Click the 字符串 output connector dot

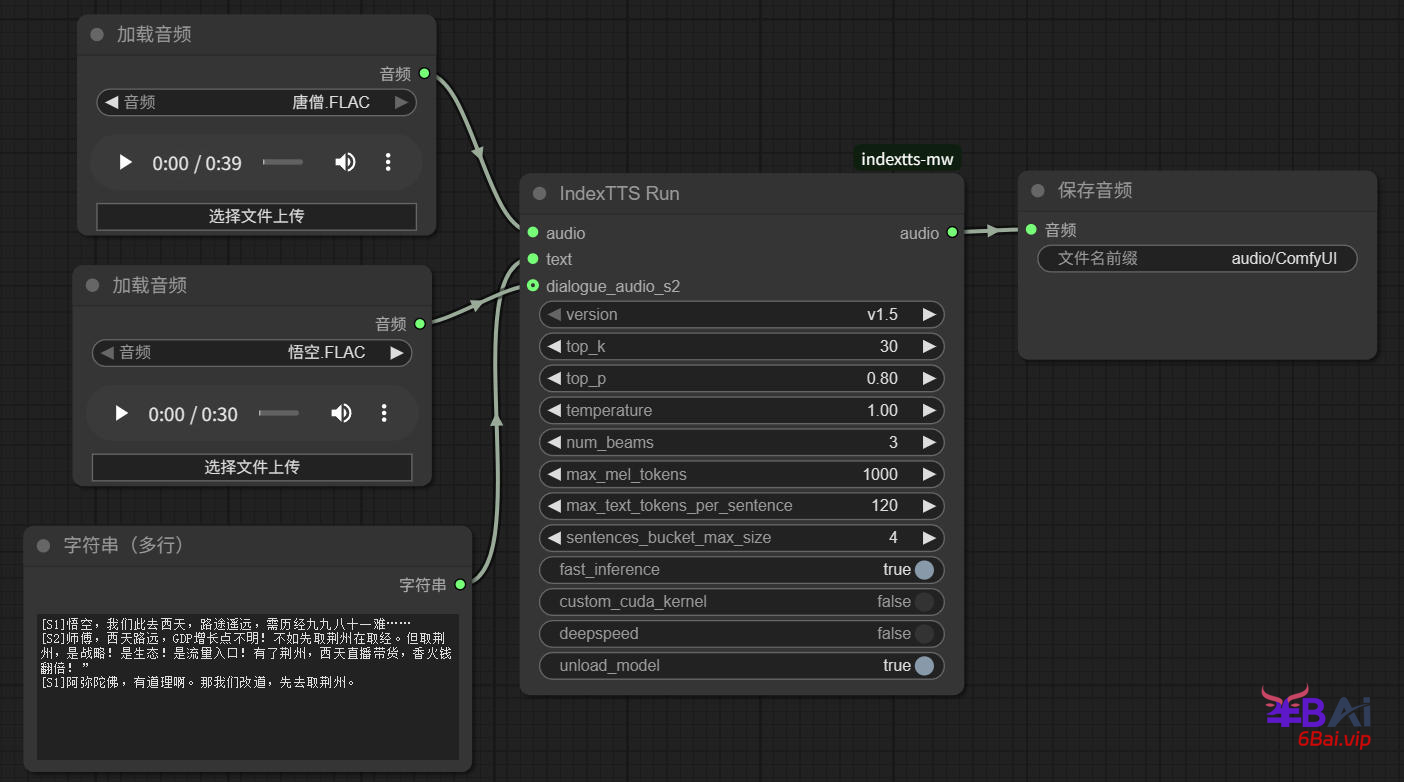coord(460,584)
